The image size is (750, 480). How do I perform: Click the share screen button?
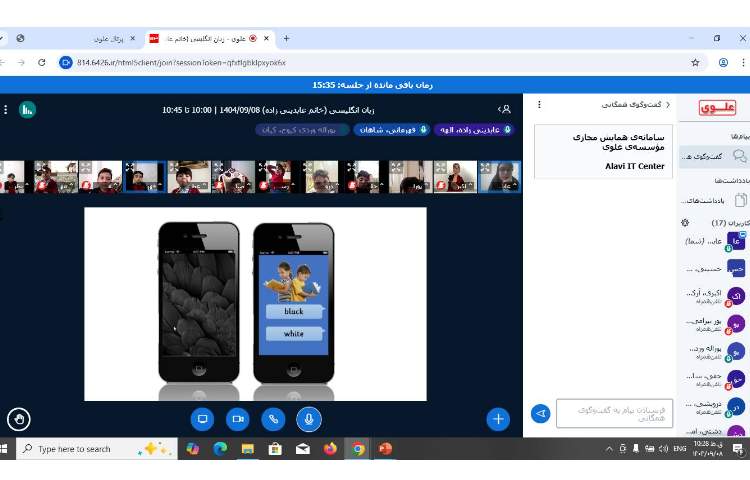tap(202, 419)
